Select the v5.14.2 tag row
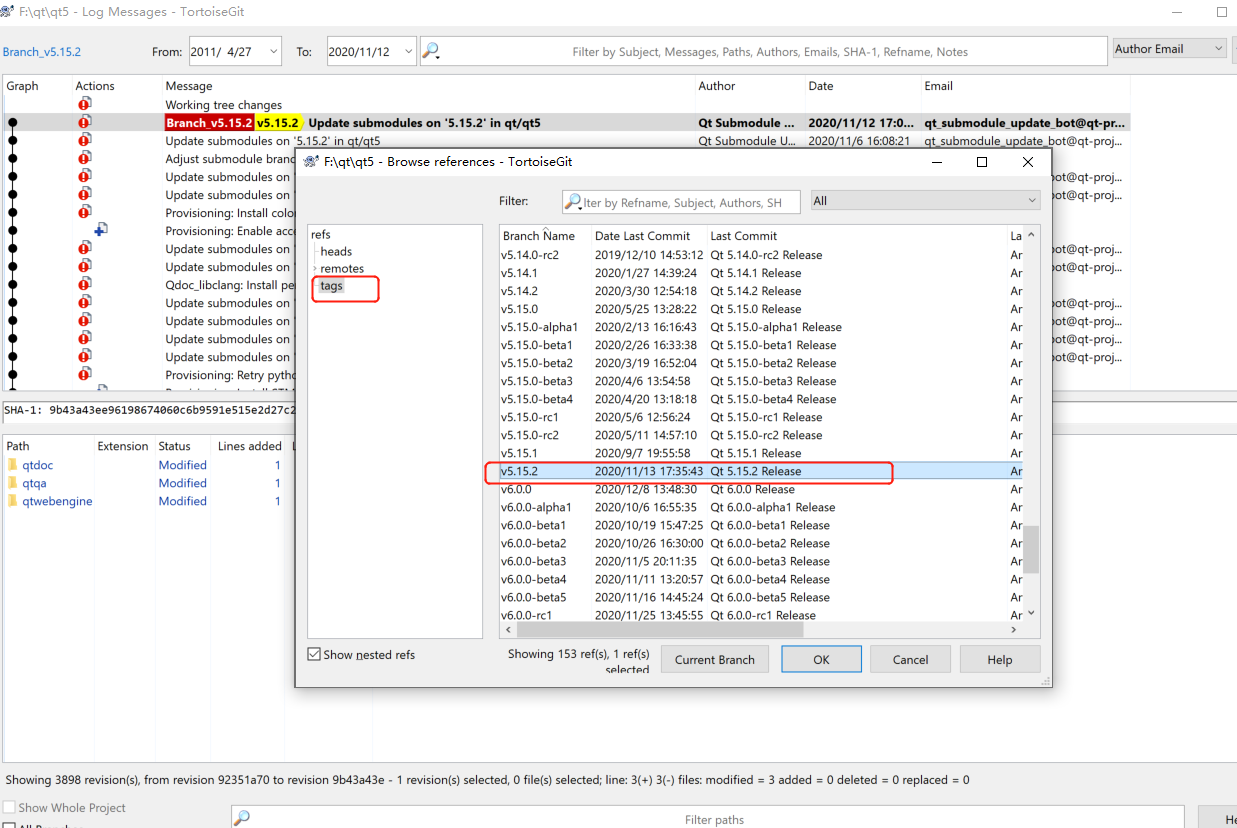 (x=761, y=291)
